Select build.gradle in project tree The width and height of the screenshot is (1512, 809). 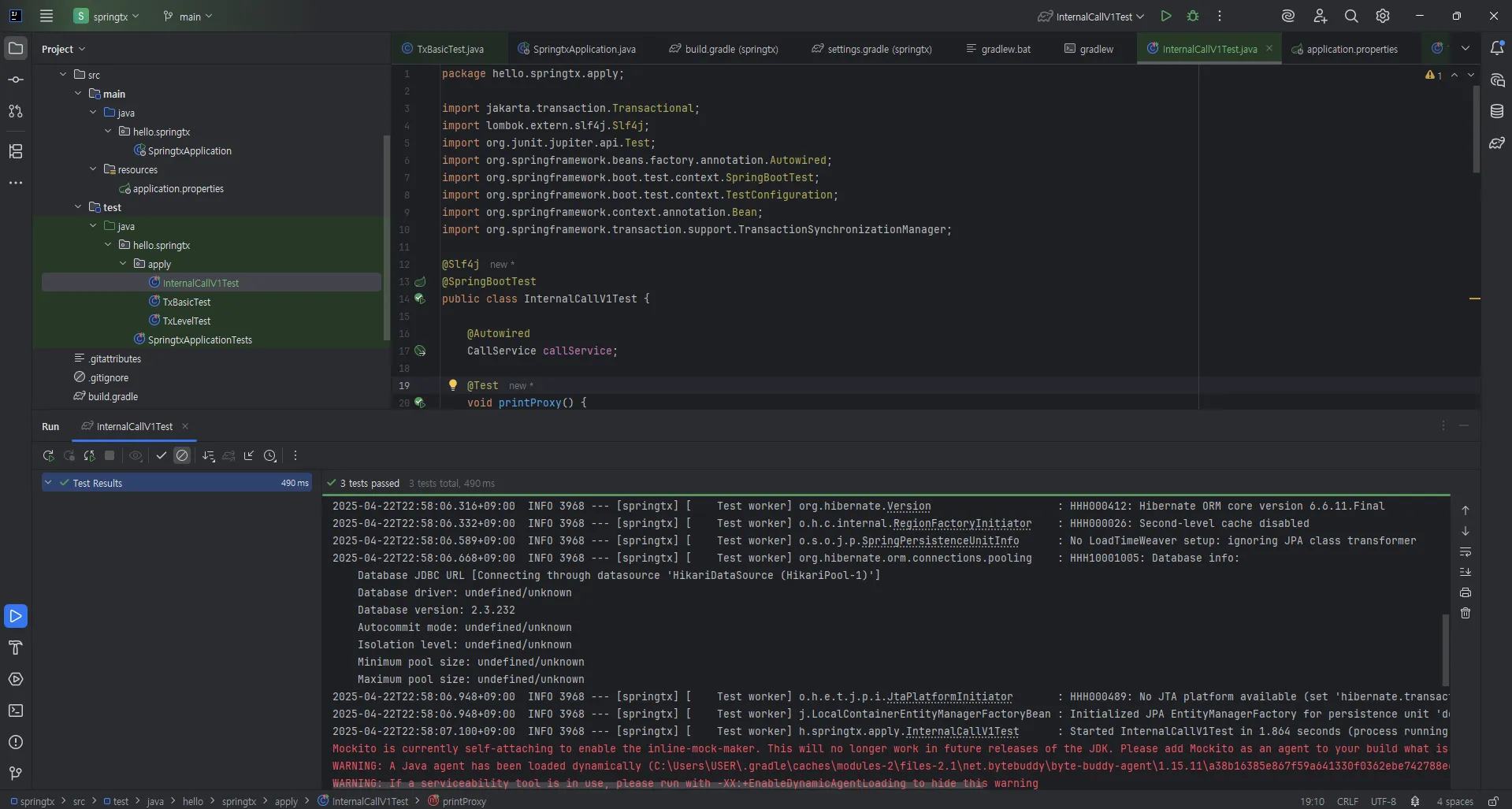pos(113,396)
